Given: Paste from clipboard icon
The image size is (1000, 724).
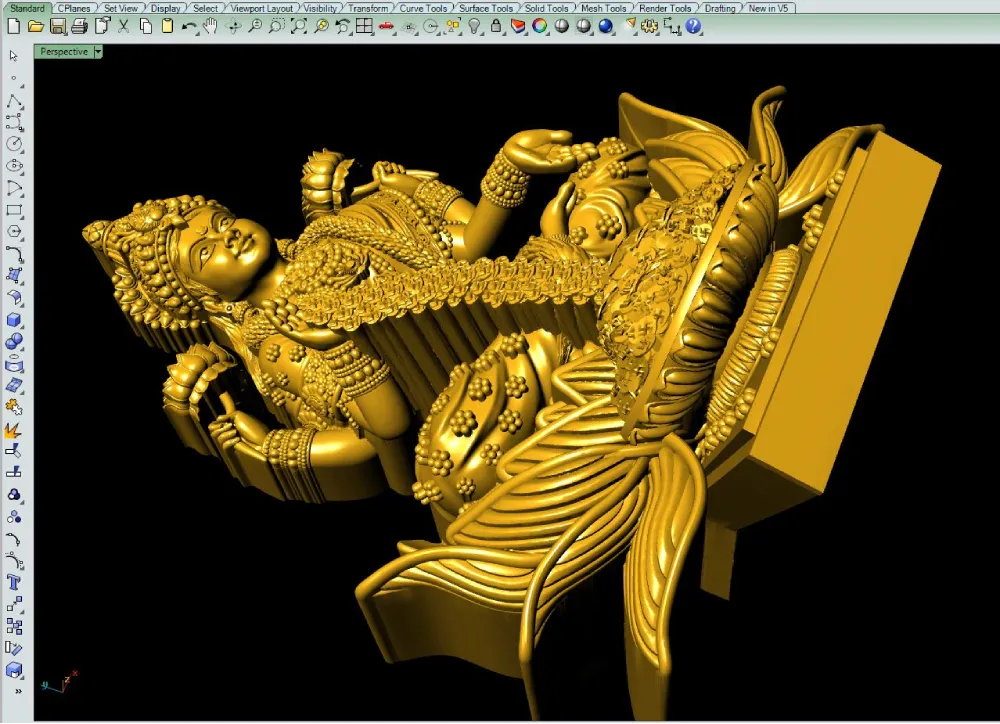Looking at the screenshot, I should coord(168,26).
